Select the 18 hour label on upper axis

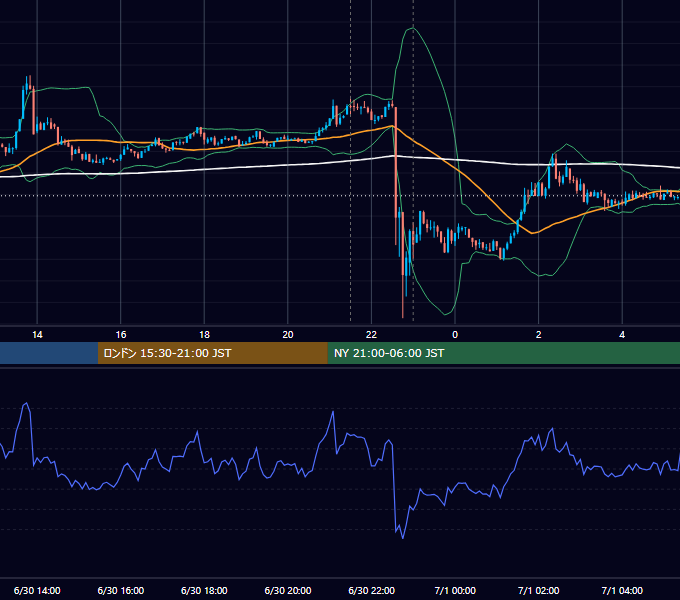click(x=204, y=335)
